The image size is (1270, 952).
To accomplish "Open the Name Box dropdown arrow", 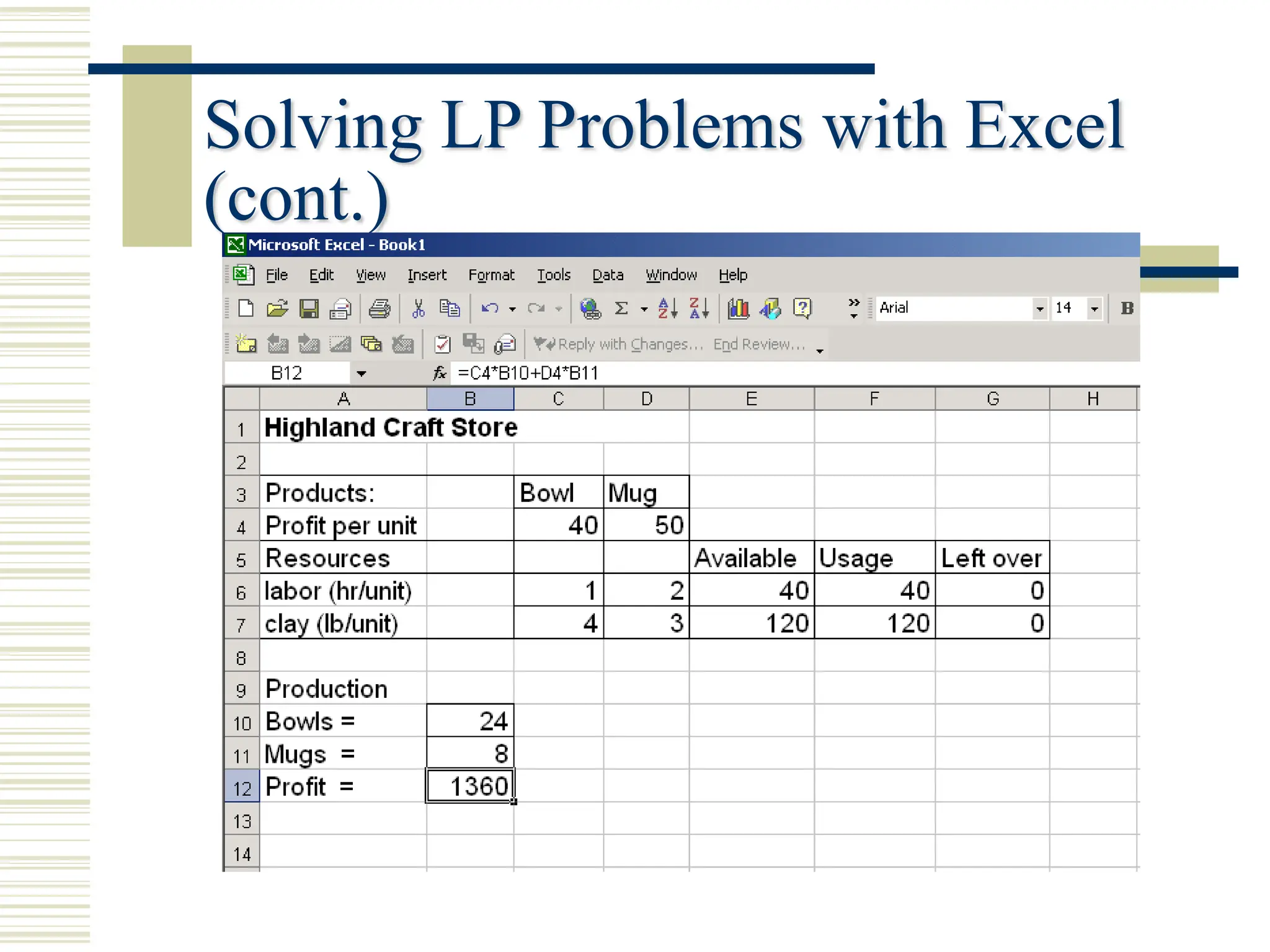I will tap(361, 373).
